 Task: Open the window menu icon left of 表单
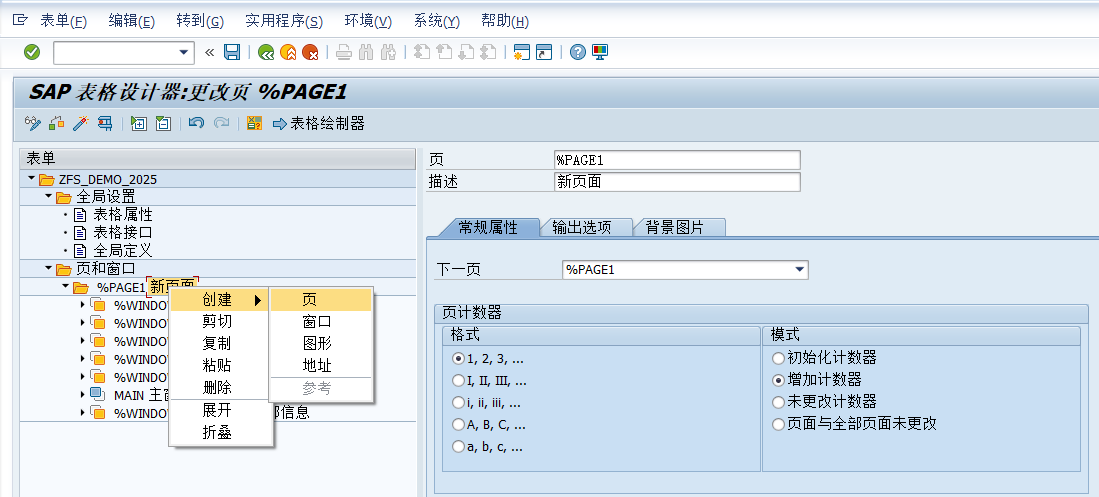20,21
